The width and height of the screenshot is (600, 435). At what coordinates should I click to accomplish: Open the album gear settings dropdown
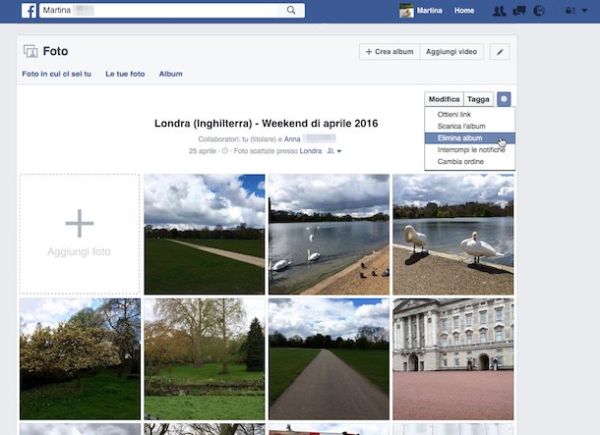pos(504,99)
